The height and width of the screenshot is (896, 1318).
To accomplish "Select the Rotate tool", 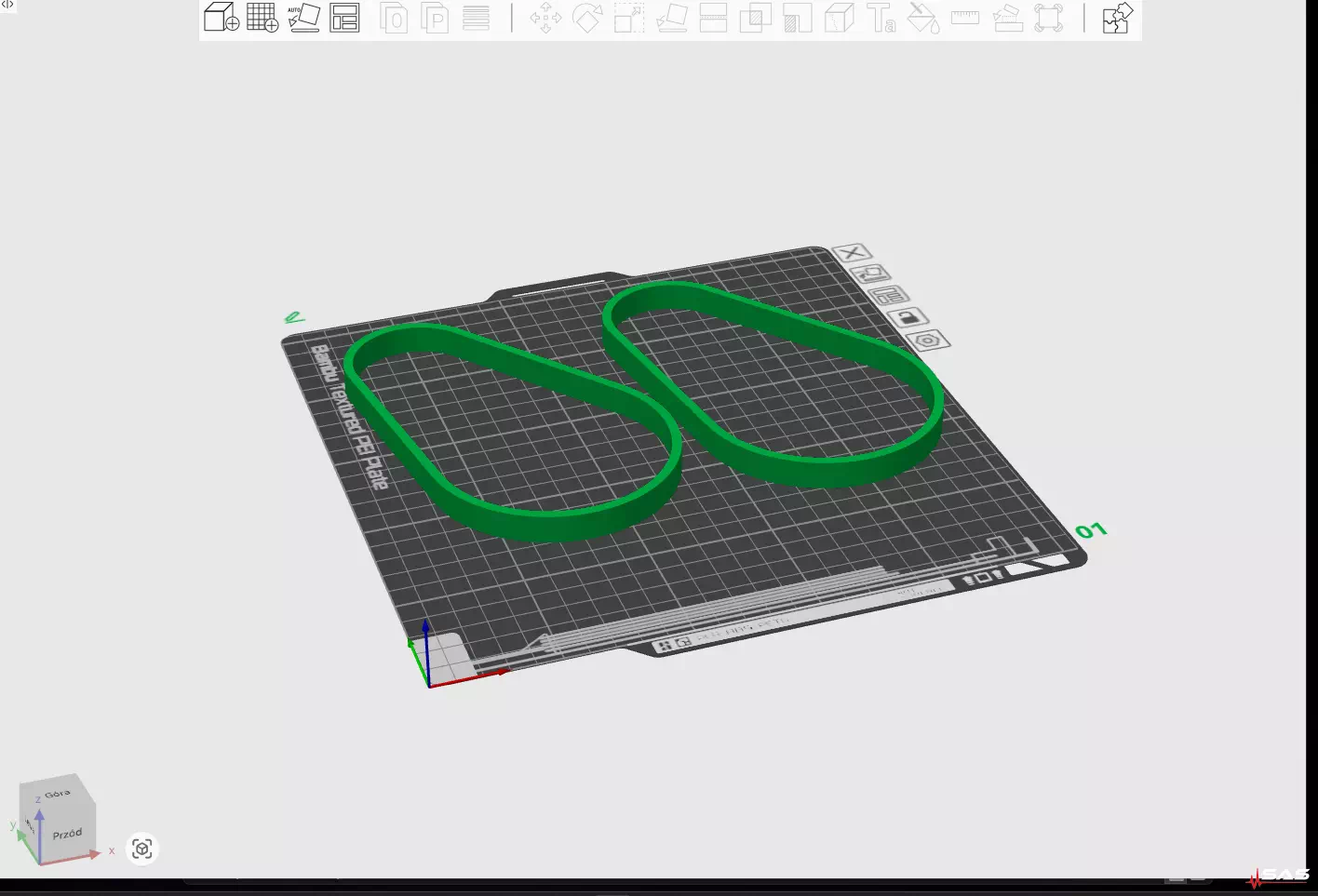I will [x=587, y=19].
